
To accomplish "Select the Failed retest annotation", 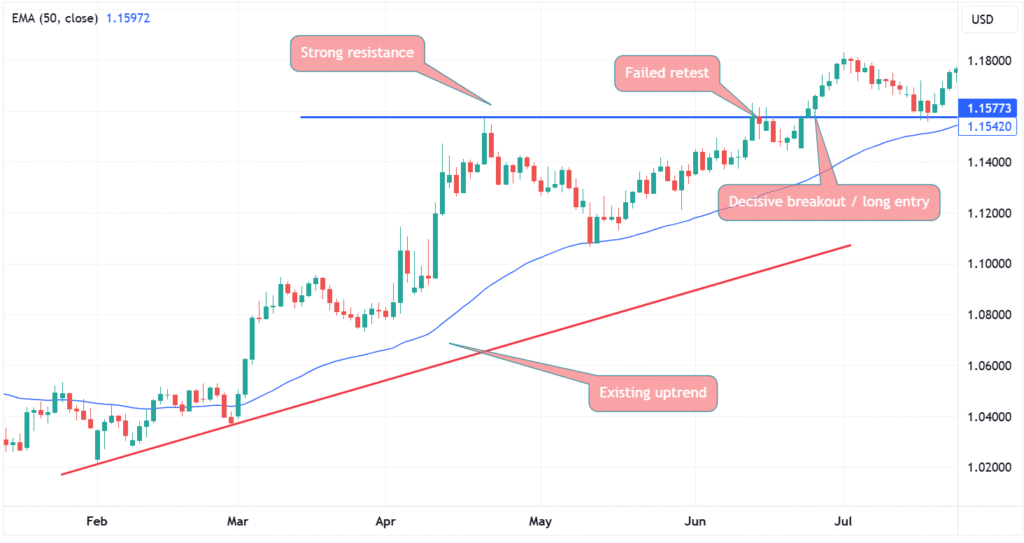I will coord(667,73).
